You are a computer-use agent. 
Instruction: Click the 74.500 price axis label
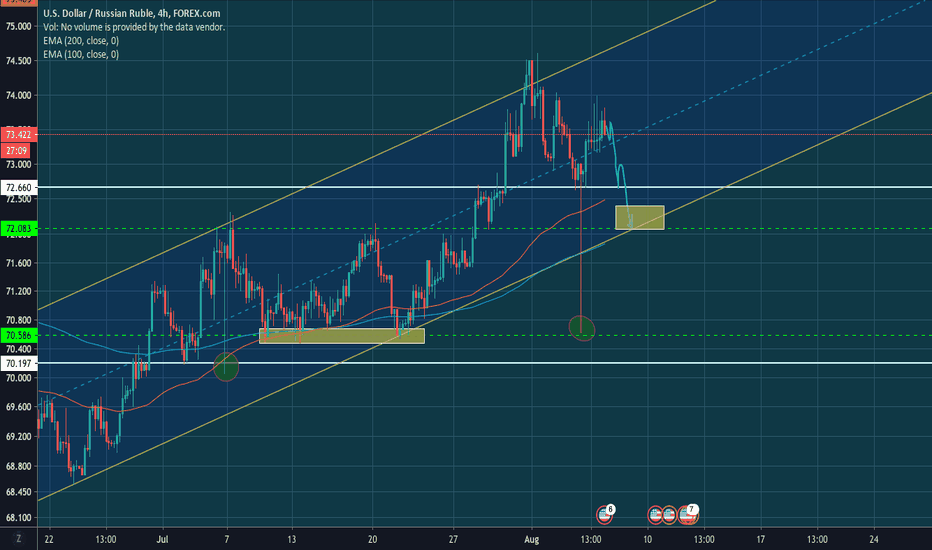point(18,61)
